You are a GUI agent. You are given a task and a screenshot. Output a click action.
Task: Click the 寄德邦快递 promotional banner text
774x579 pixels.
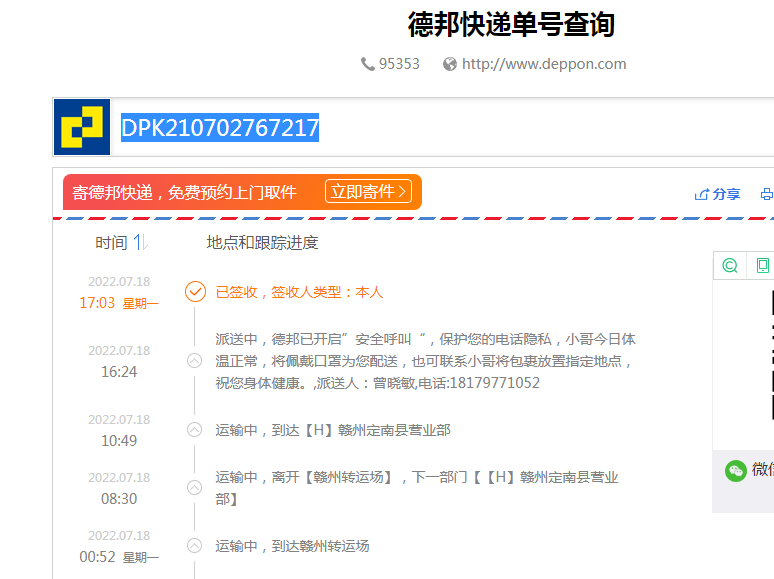point(184,193)
